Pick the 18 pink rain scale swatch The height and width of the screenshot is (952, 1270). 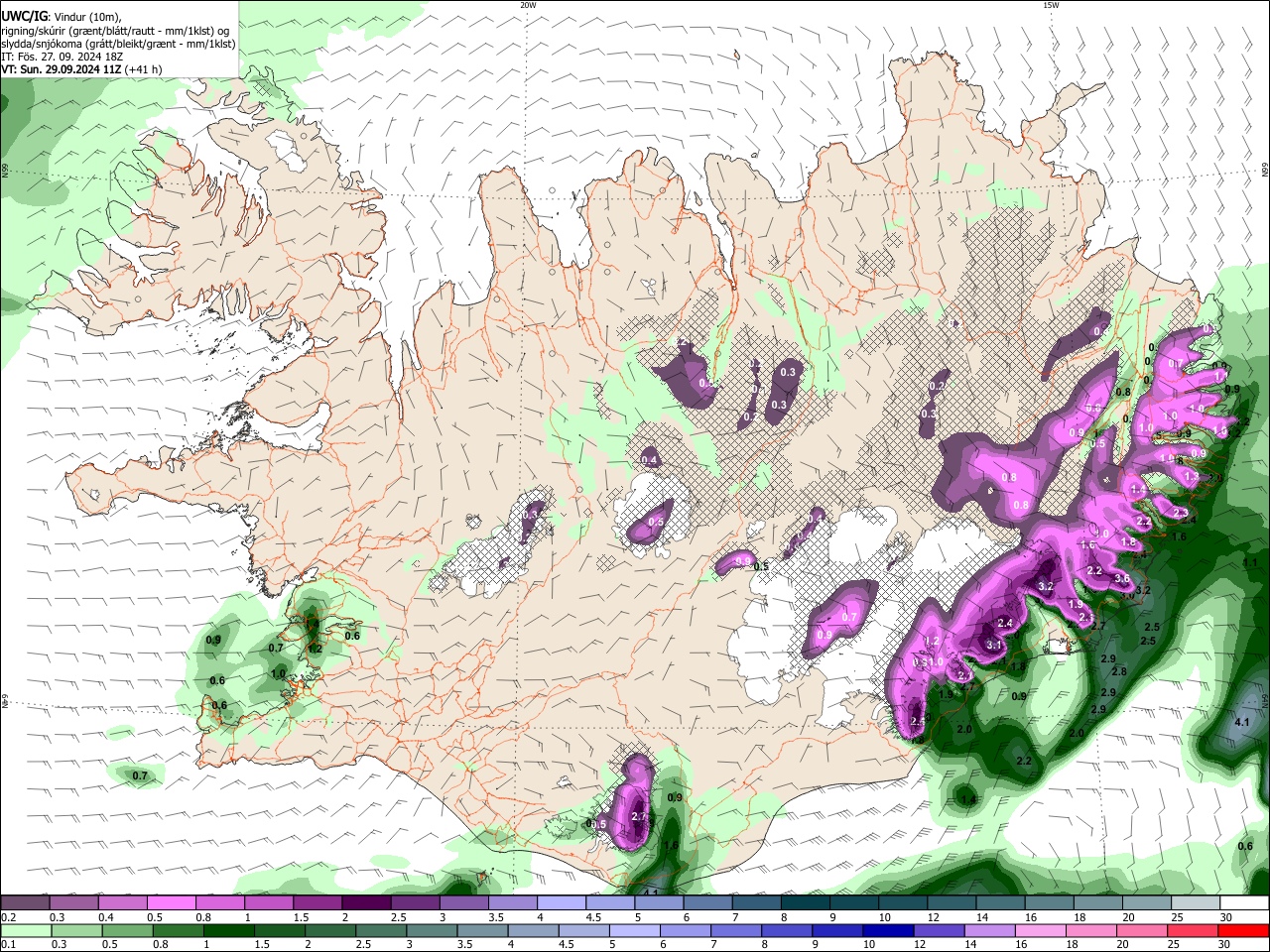pos(1091,930)
